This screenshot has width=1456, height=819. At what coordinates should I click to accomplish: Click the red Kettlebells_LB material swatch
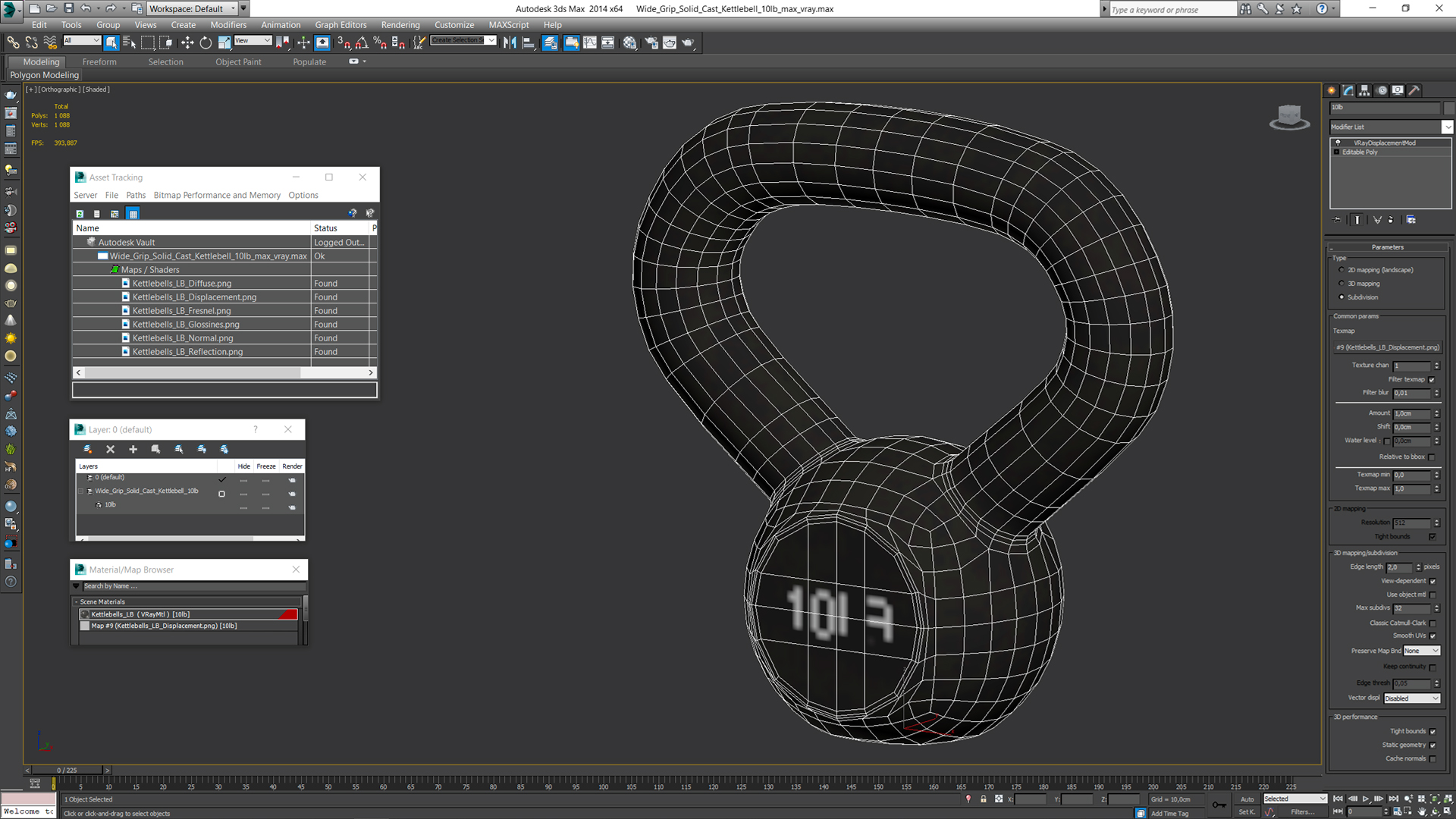click(x=288, y=614)
